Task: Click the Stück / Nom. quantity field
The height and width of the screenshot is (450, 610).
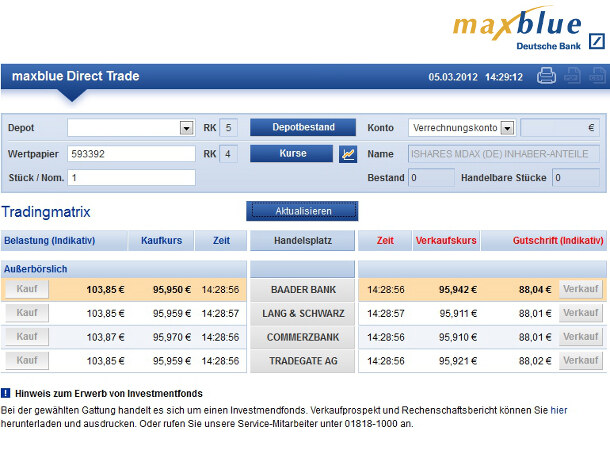Action: 130,178
